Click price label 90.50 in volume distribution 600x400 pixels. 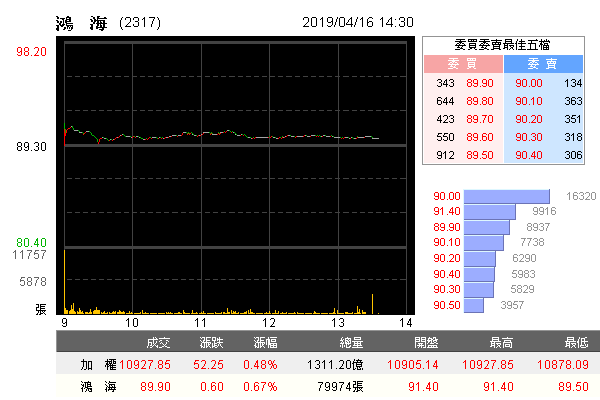(447, 305)
